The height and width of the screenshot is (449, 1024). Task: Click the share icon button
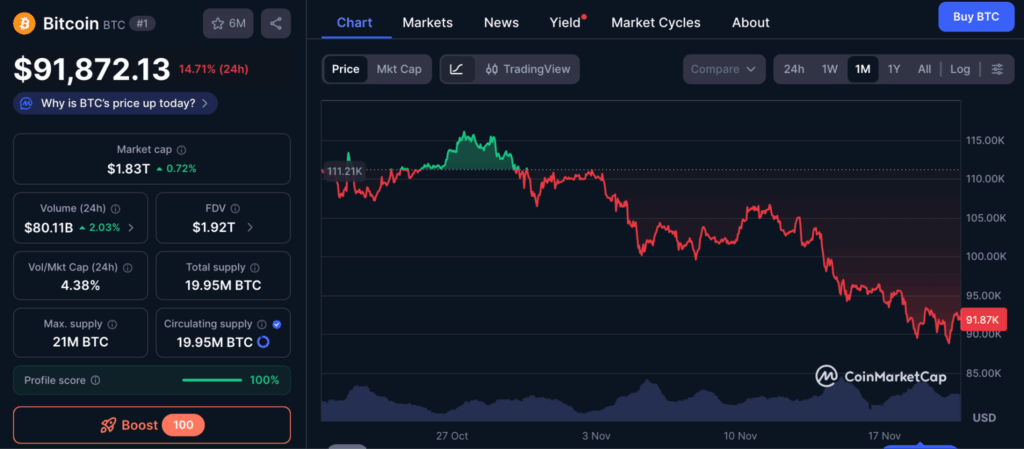click(276, 23)
